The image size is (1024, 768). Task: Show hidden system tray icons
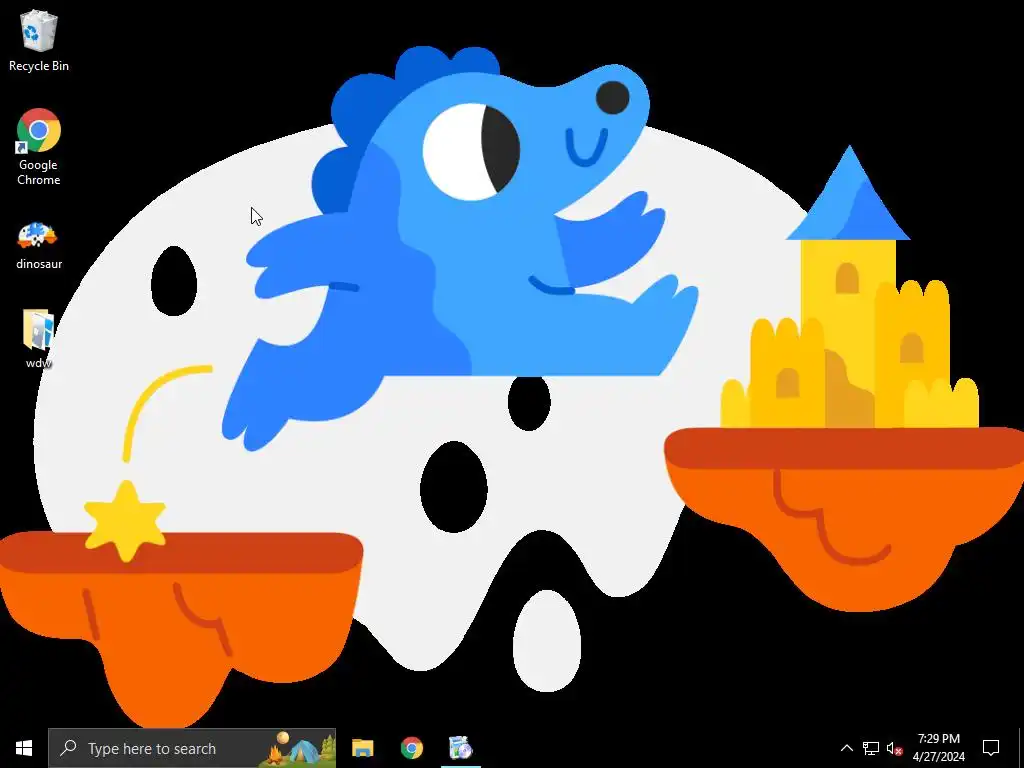pos(846,748)
